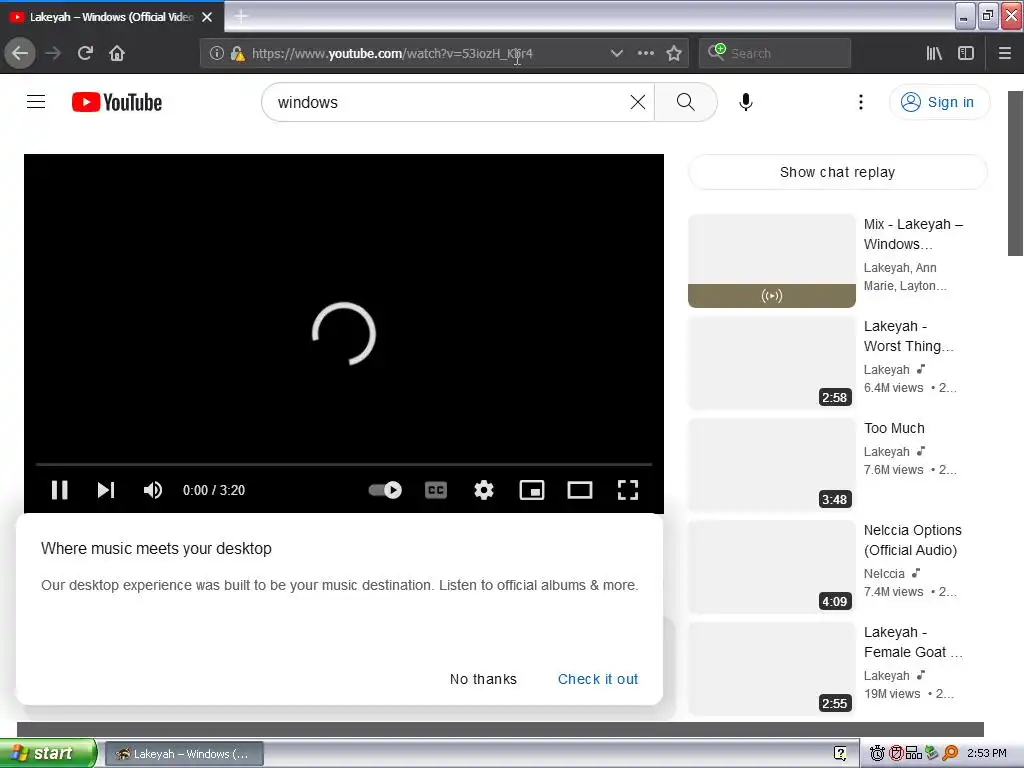This screenshot has width=1024, height=768.
Task: Mute the video volume speaker icon
Action: (x=153, y=490)
